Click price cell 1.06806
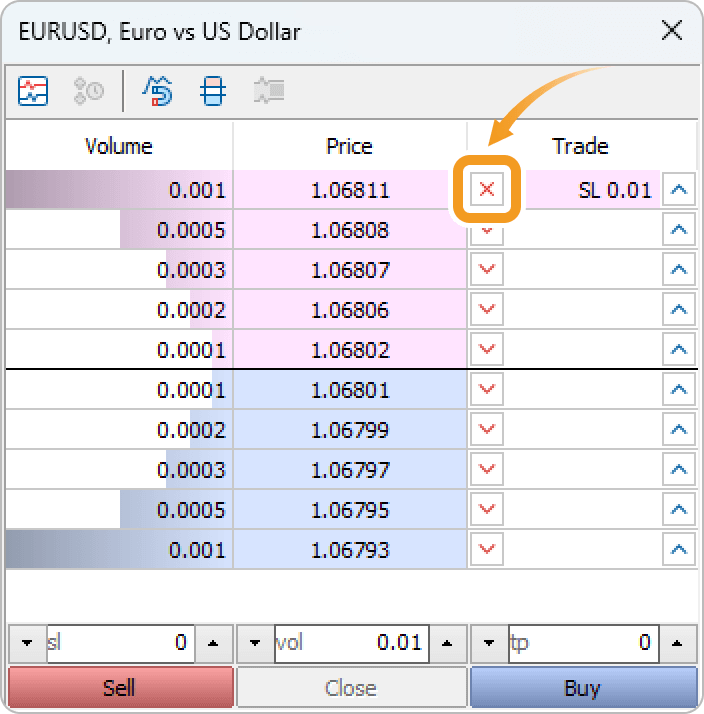Image resolution: width=704 pixels, height=714 pixels. 350,310
